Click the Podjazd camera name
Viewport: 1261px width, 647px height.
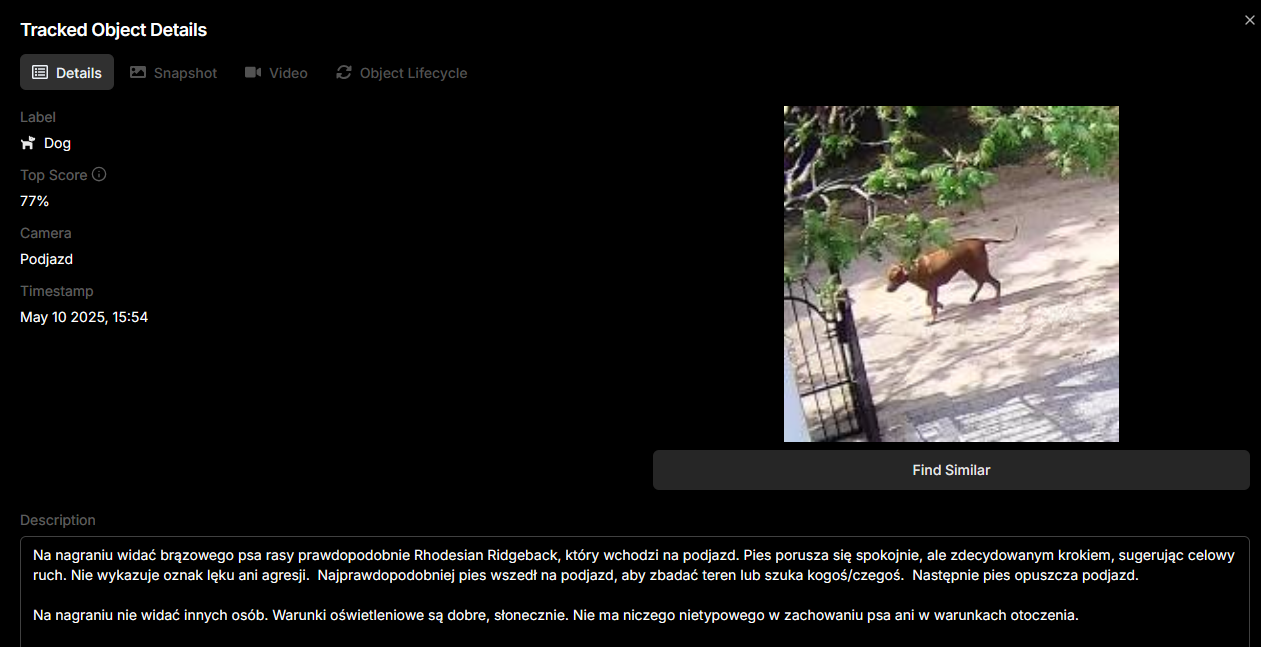[46, 259]
